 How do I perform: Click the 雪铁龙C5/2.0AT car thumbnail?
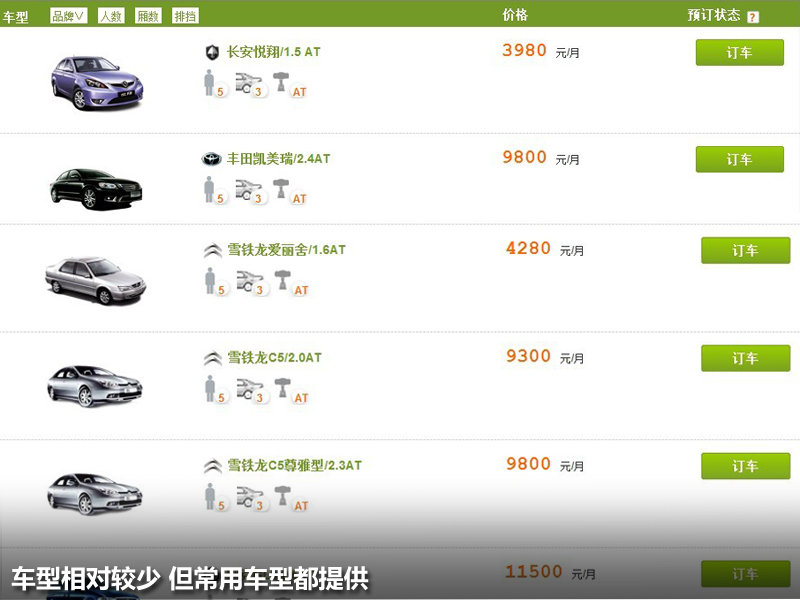(95, 386)
